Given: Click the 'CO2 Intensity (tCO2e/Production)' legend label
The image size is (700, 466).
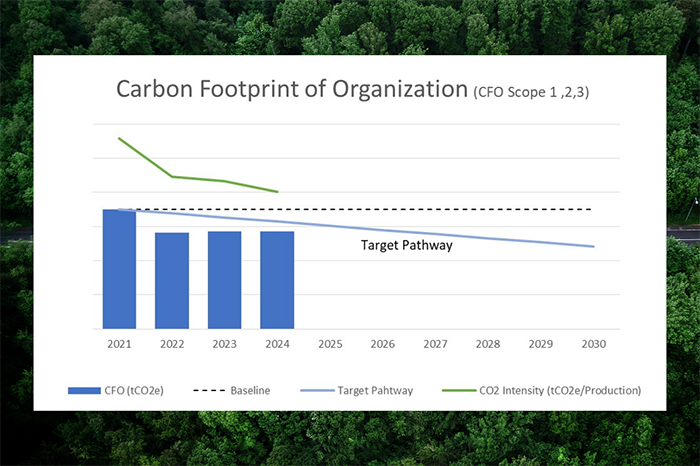Looking at the screenshot, I should tap(560, 391).
